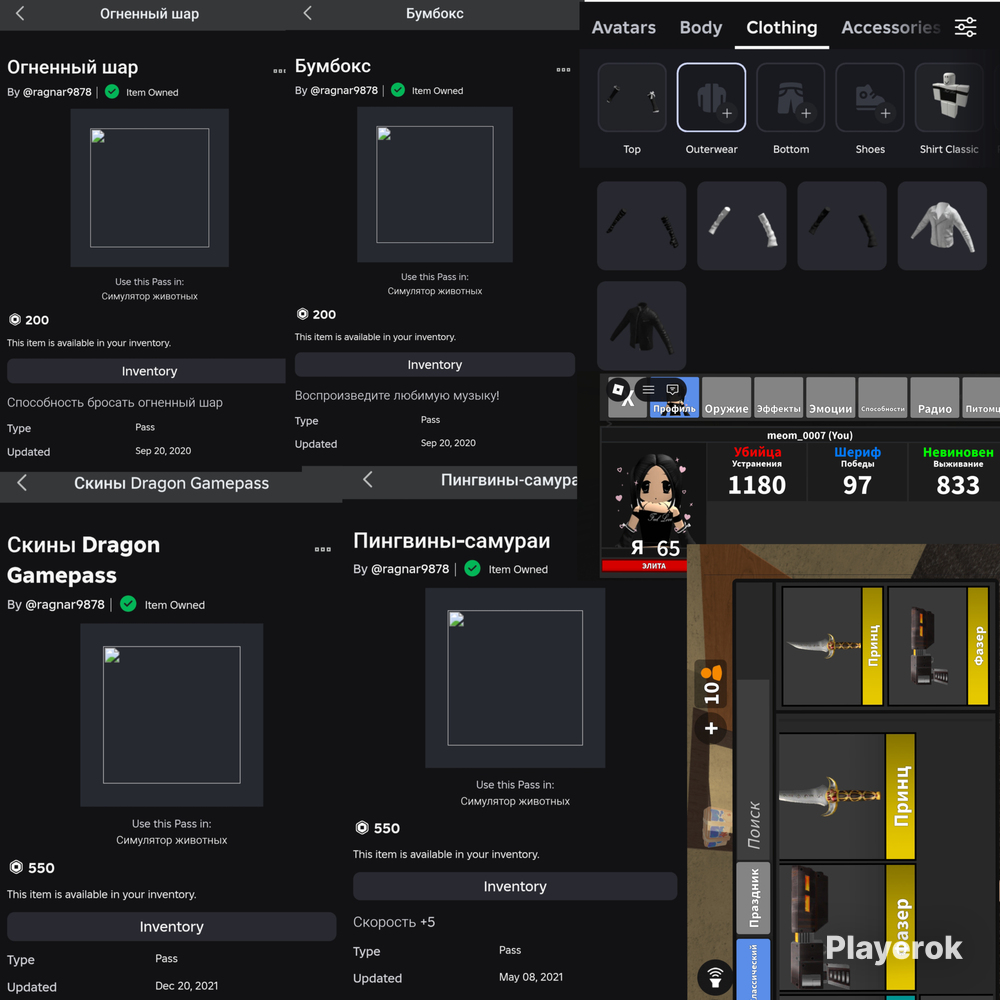Select the white shirt jacket item
The width and height of the screenshot is (1000, 1000).
click(942, 226)
